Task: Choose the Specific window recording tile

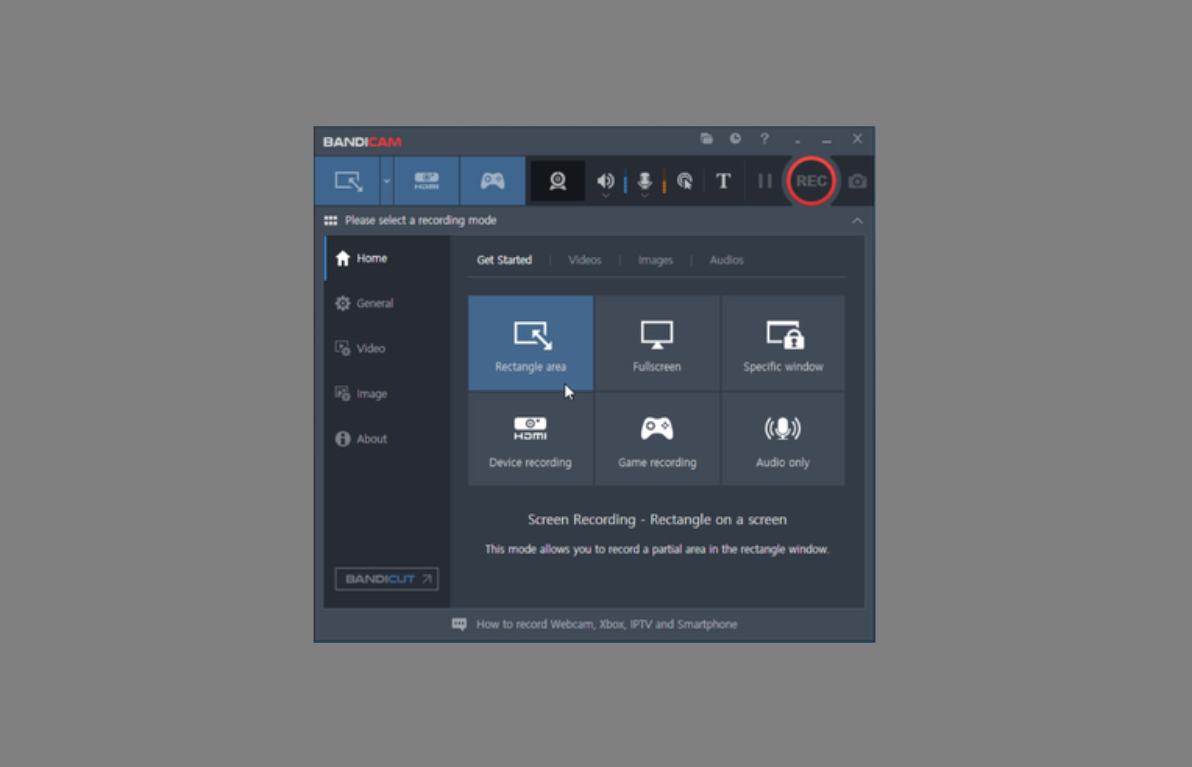Action: (783, 343)
